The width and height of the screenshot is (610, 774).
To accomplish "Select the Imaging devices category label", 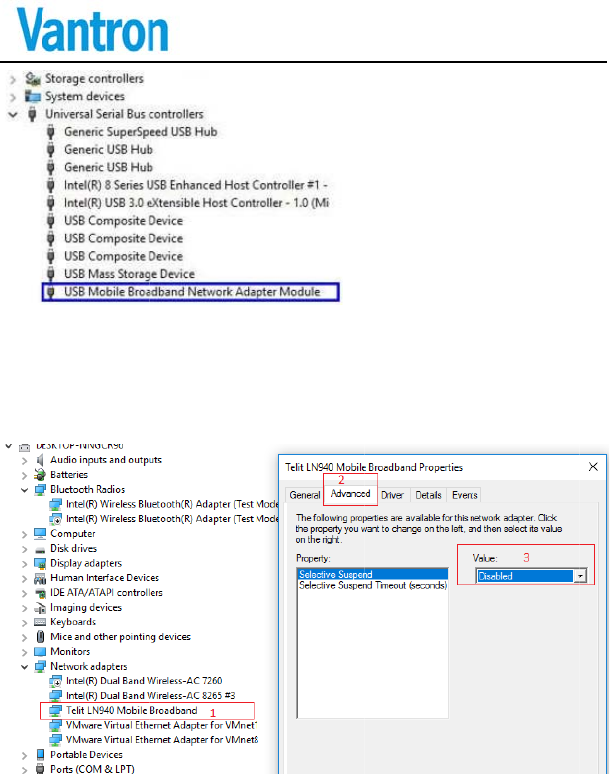I will [x=86, y=608].
